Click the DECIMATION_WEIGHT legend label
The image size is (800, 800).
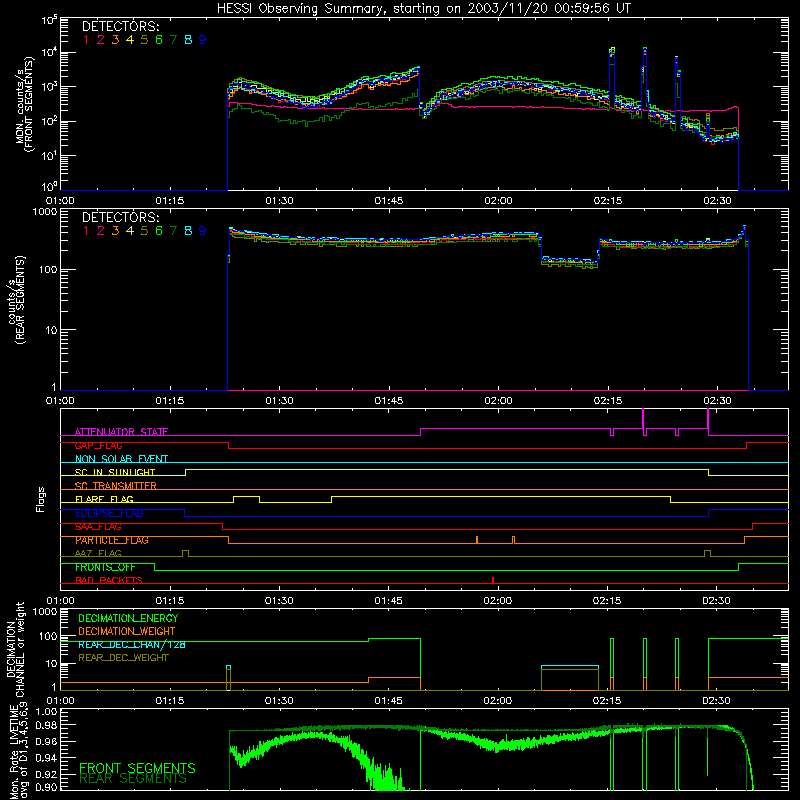(x=127, y=632)
